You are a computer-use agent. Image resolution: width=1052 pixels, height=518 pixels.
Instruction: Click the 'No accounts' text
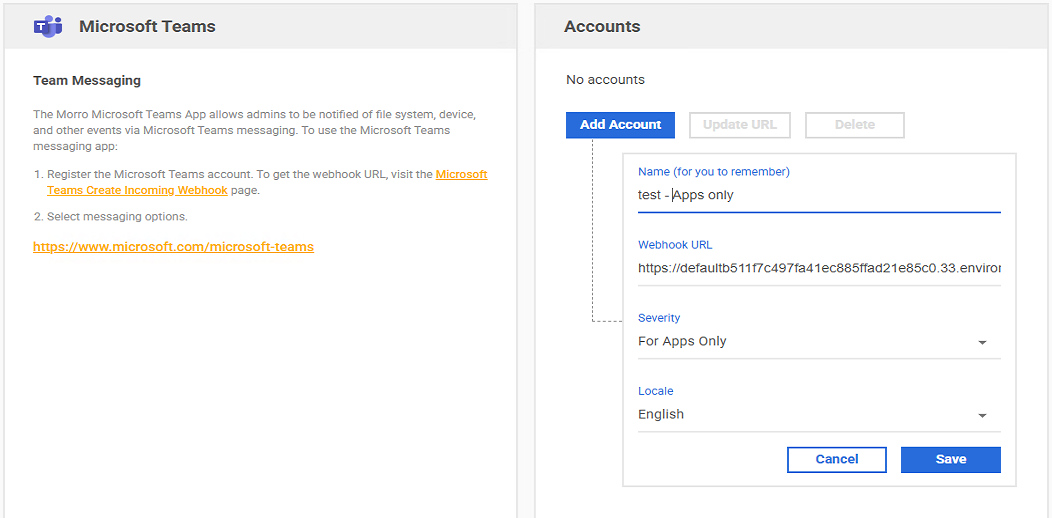coord(605,80)
